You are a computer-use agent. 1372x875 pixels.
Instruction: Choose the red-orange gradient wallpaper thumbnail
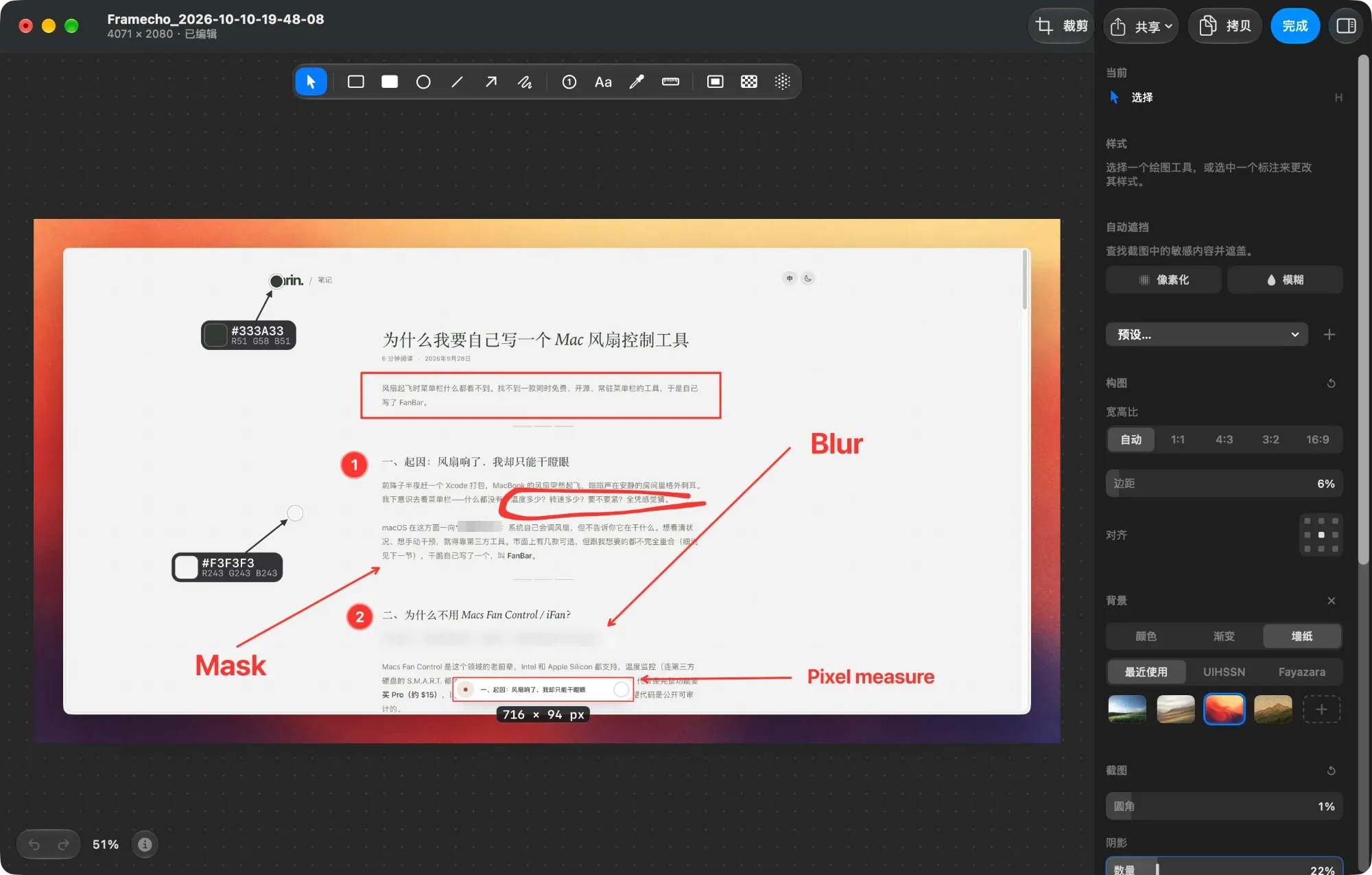point(1224,709)
